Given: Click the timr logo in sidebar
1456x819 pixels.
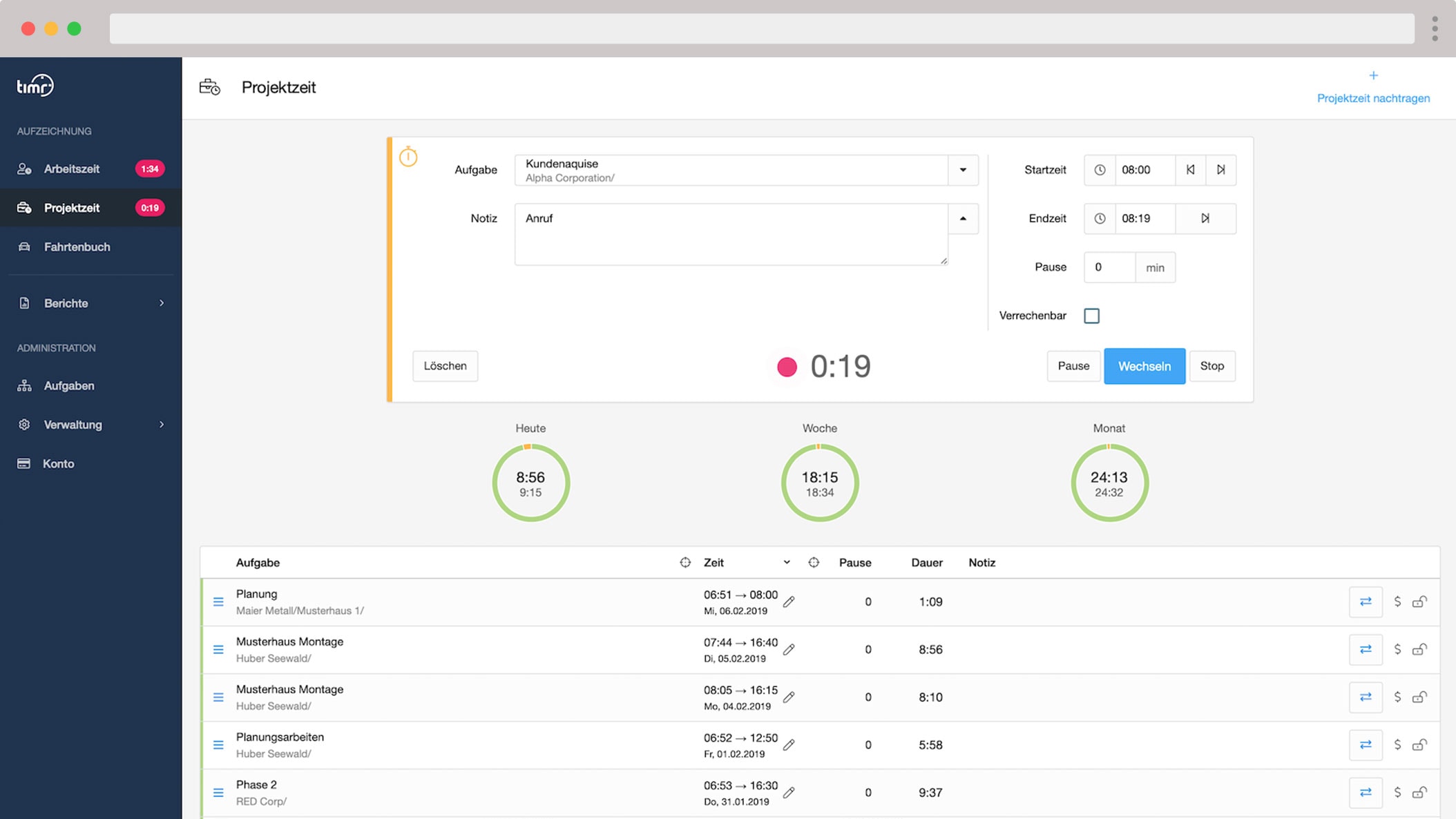Looking at the screenshot, I should point(35,86).
